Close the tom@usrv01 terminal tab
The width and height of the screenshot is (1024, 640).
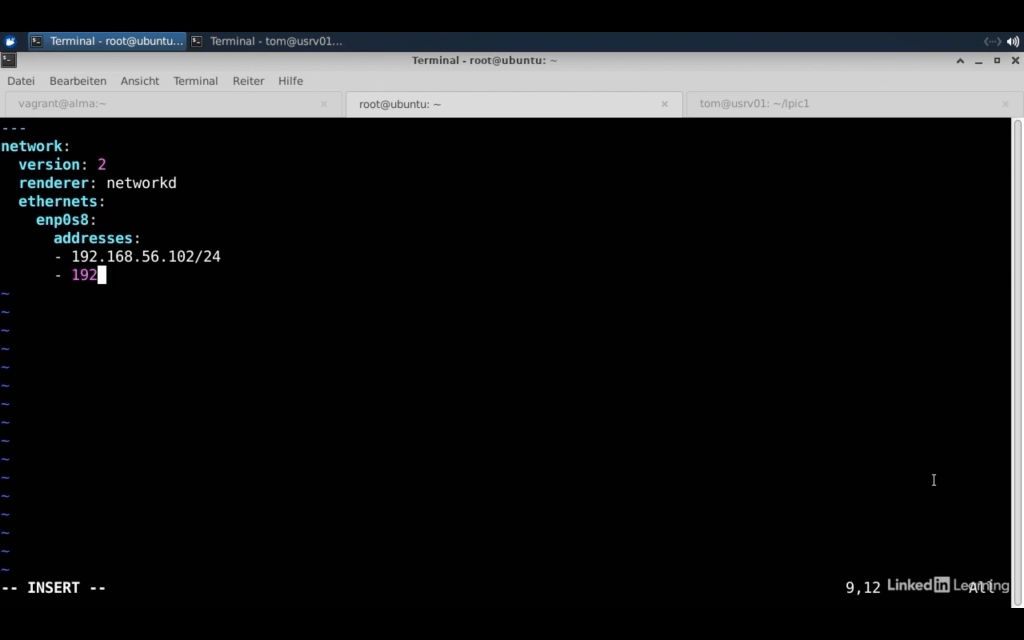tap(1005, 104)
